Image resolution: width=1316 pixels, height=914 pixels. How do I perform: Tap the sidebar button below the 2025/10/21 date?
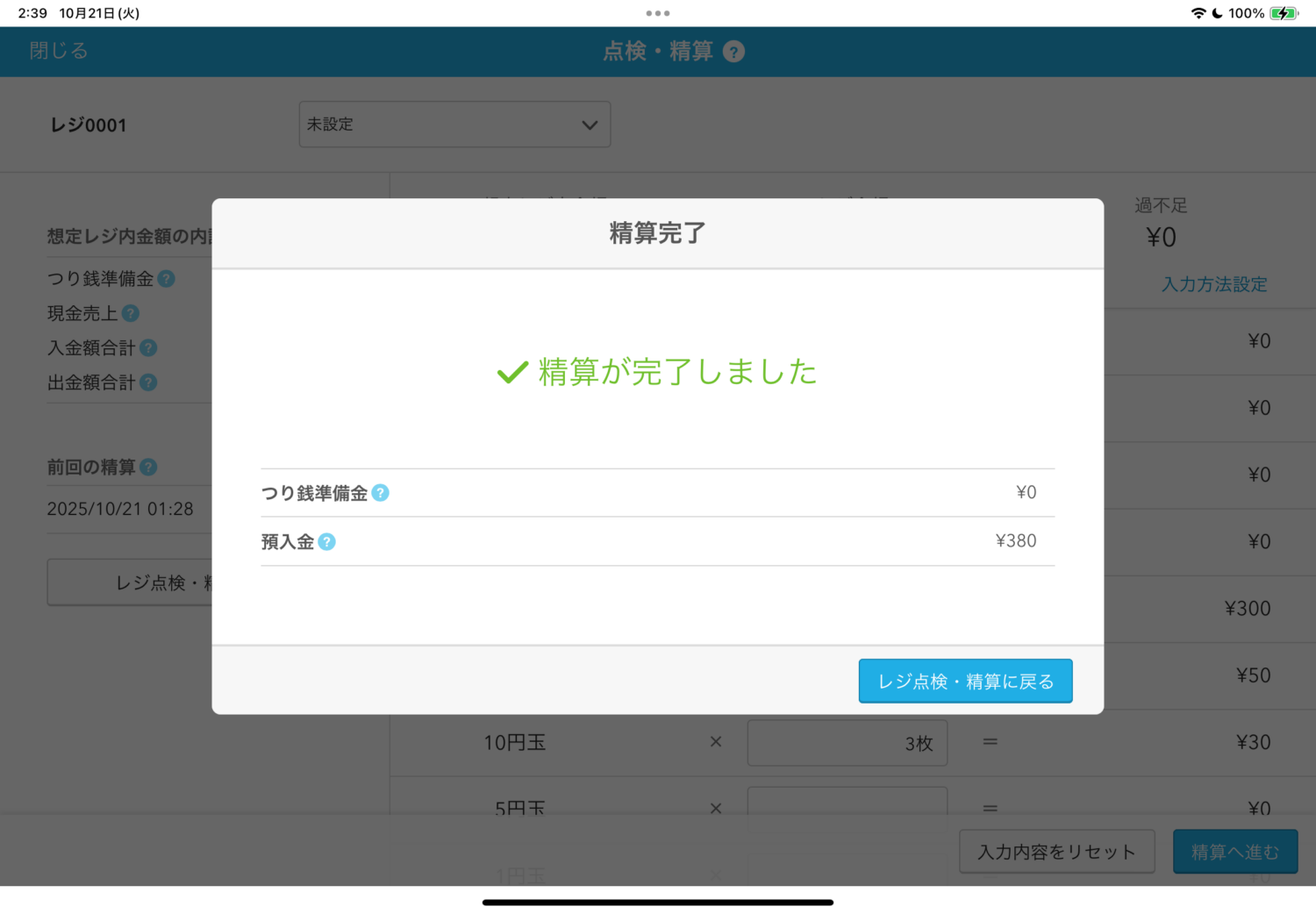click(130, 582)
